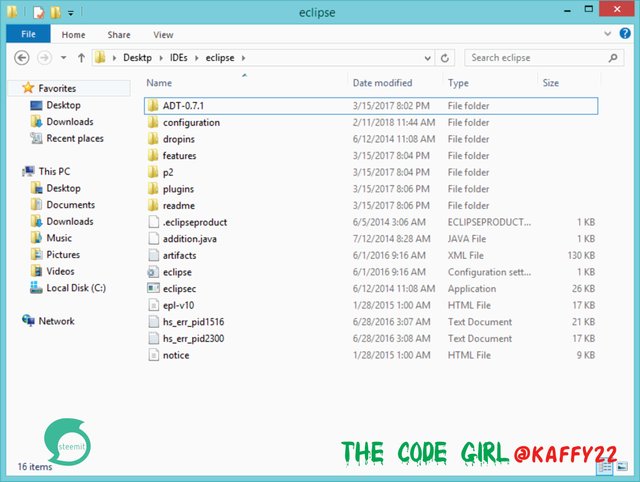Screen dimensions: 640x482
Task: Open Explorer Help question mark
Action: (x=625, y=33)
